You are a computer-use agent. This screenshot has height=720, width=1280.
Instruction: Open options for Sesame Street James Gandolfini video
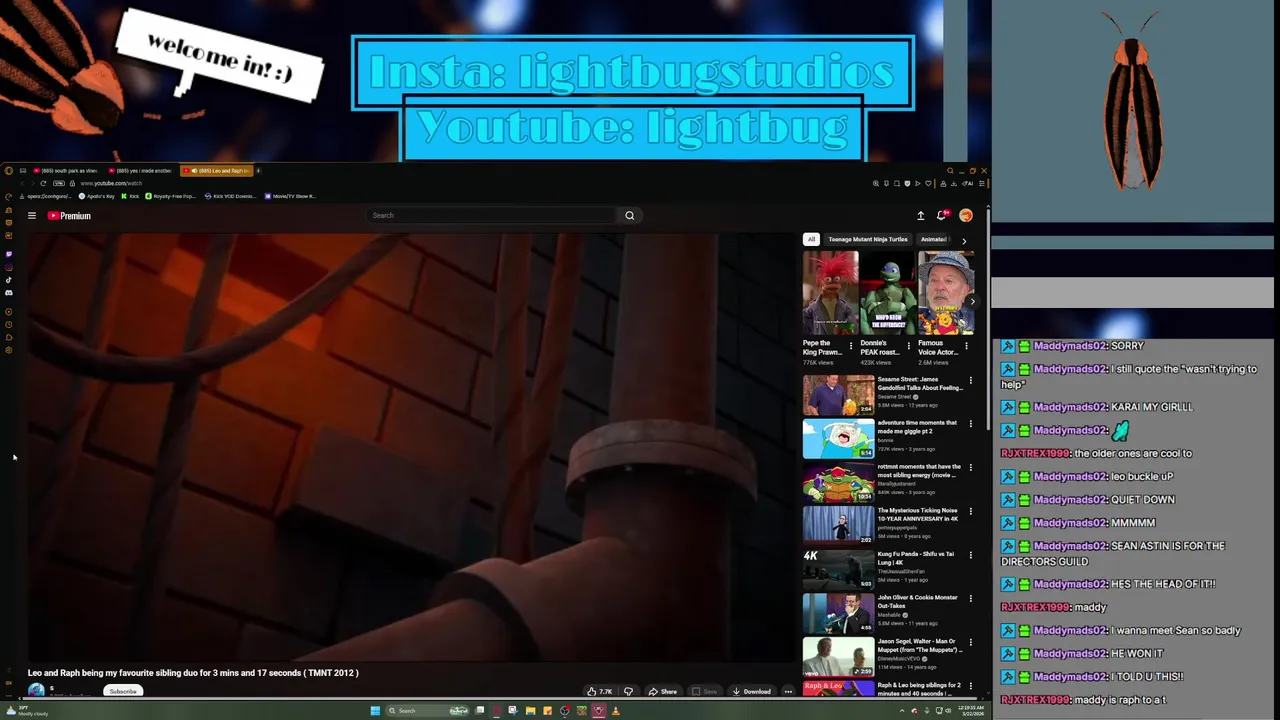click(970, 381)
